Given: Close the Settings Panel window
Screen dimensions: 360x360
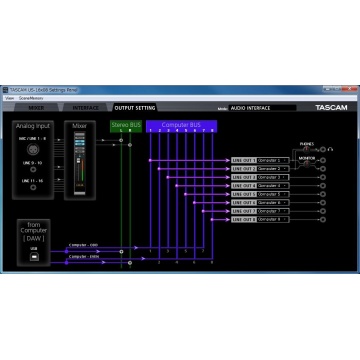Looking at the screenshot, I should click(x=350, y=89).
